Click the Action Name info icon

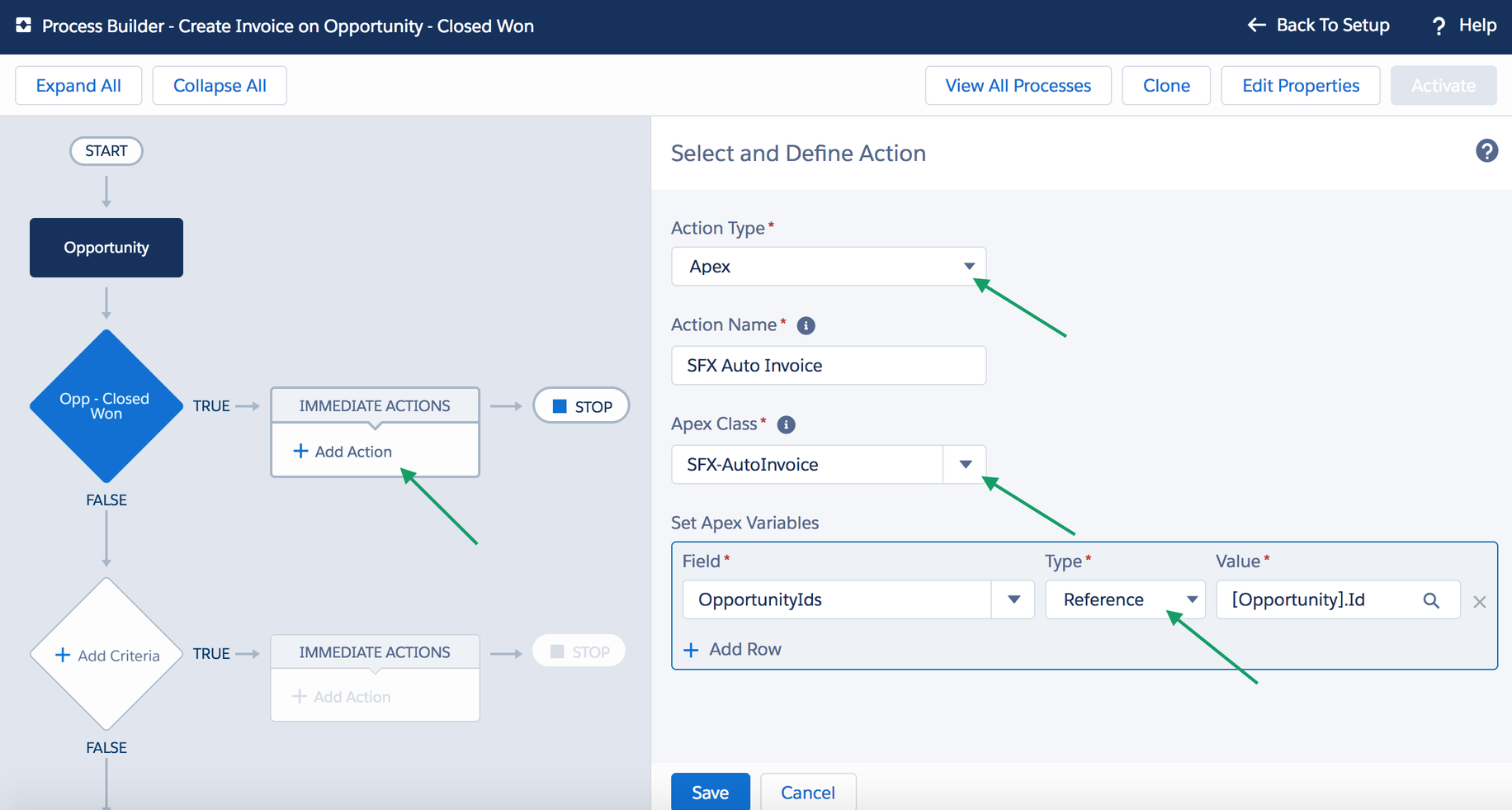[x=806, y=325]
